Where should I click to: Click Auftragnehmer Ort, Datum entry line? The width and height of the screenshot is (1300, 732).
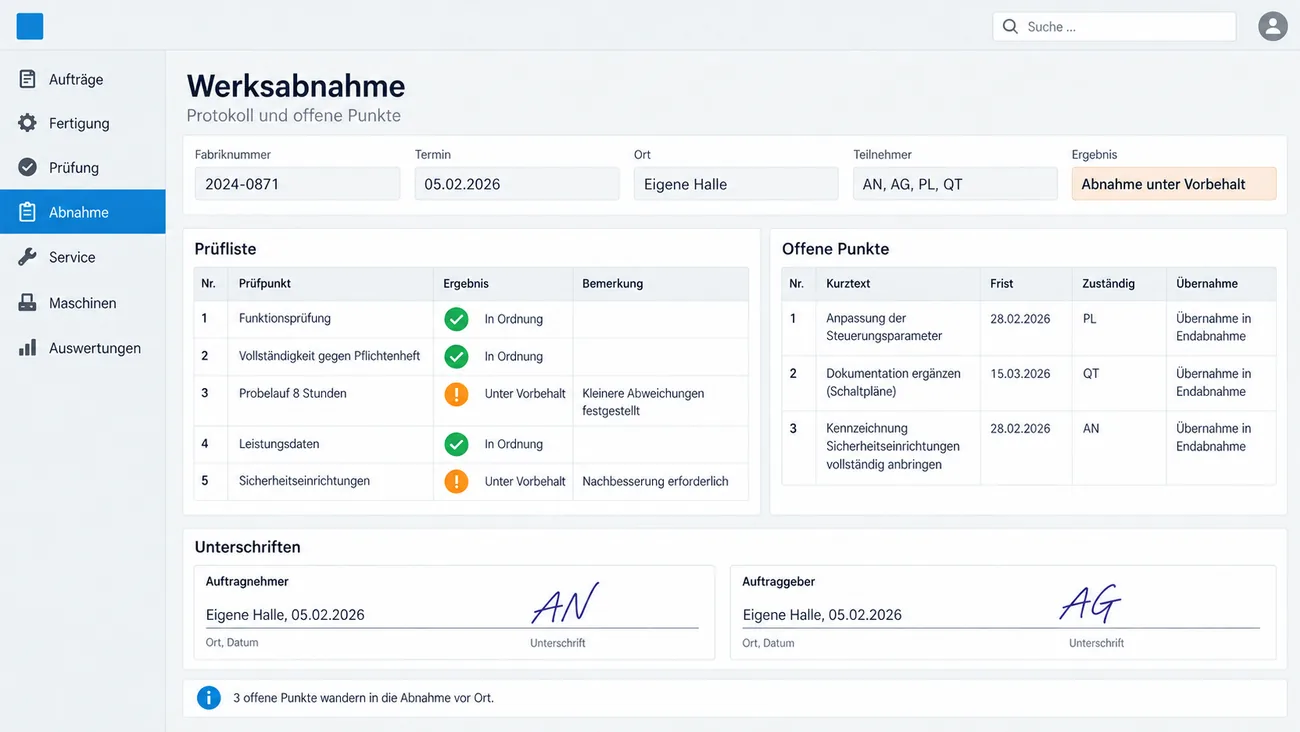pos(285,615)
